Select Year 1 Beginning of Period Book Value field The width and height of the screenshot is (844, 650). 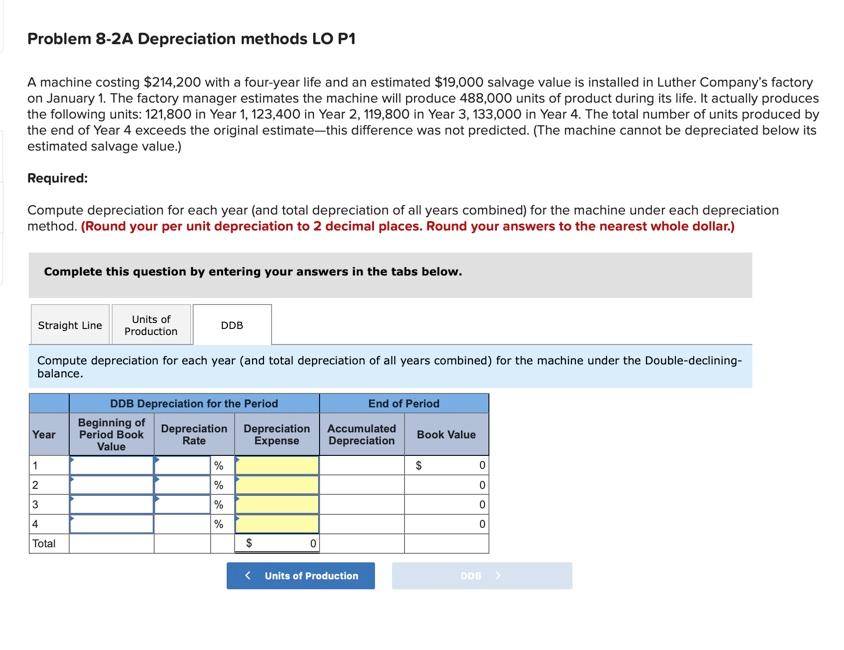click(x=112, y=465)
